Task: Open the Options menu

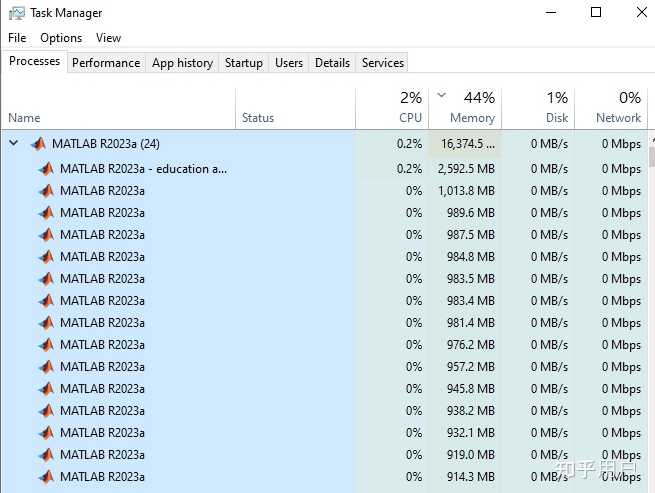Action: (x=61, y=38)
